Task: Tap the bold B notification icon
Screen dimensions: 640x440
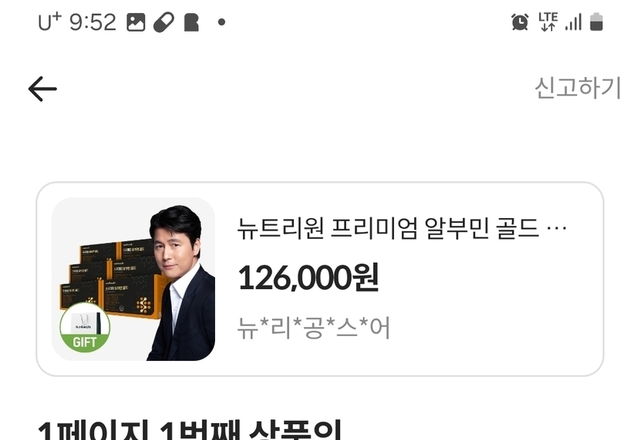Action: click(191, 22)
